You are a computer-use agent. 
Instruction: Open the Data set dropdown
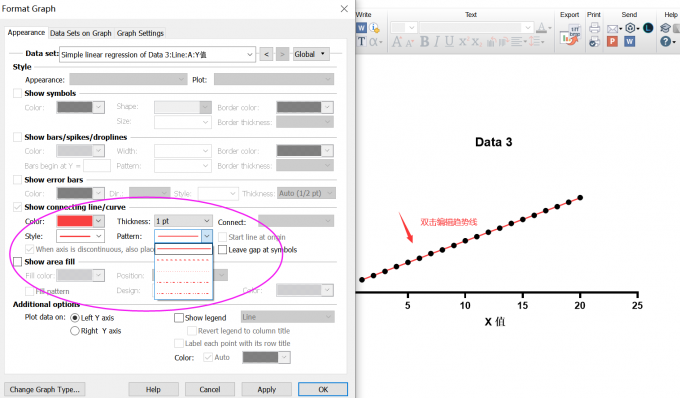click(157, 55)
